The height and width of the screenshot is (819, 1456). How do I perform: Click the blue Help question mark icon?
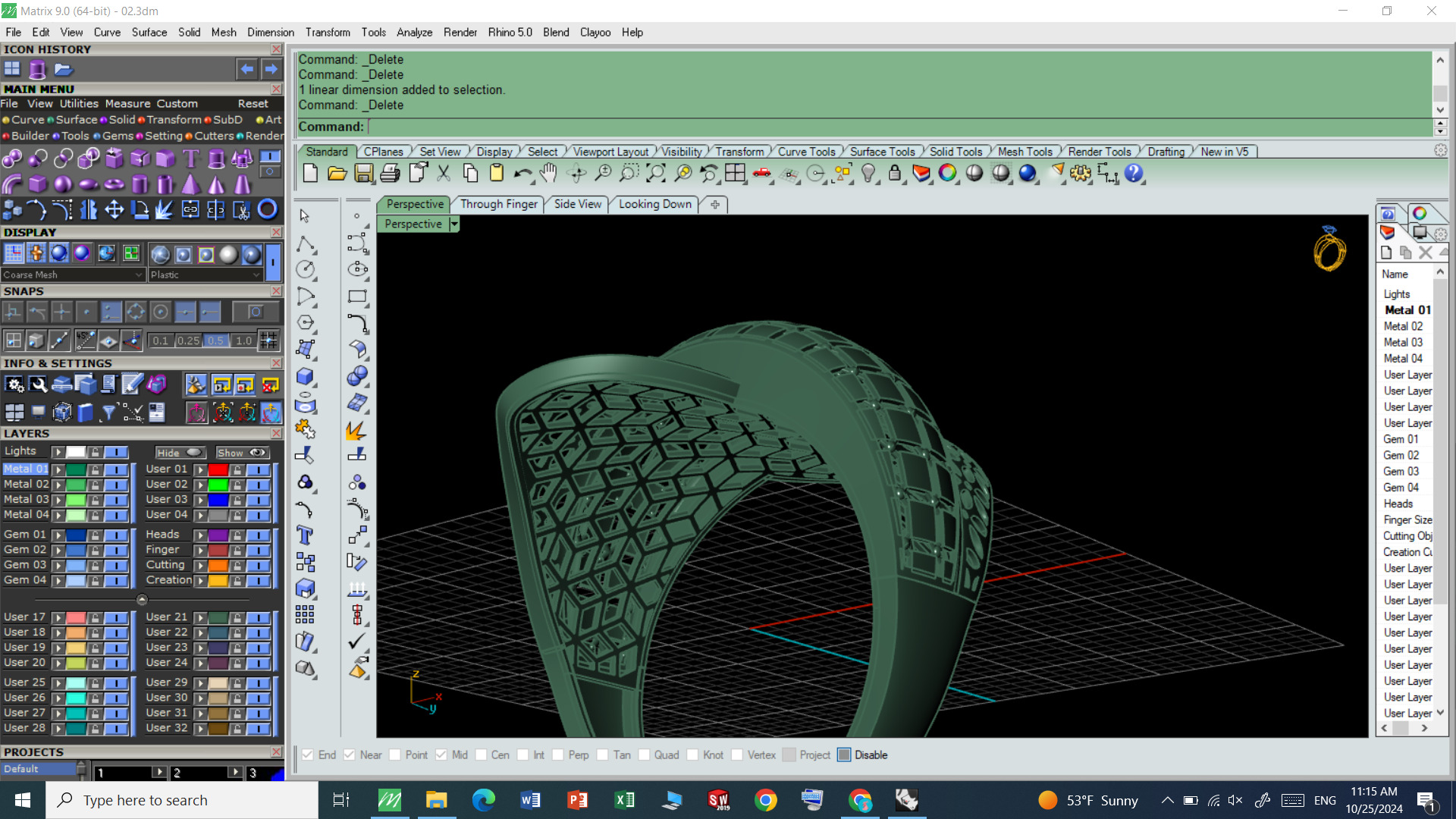(x=1134, y=174)
